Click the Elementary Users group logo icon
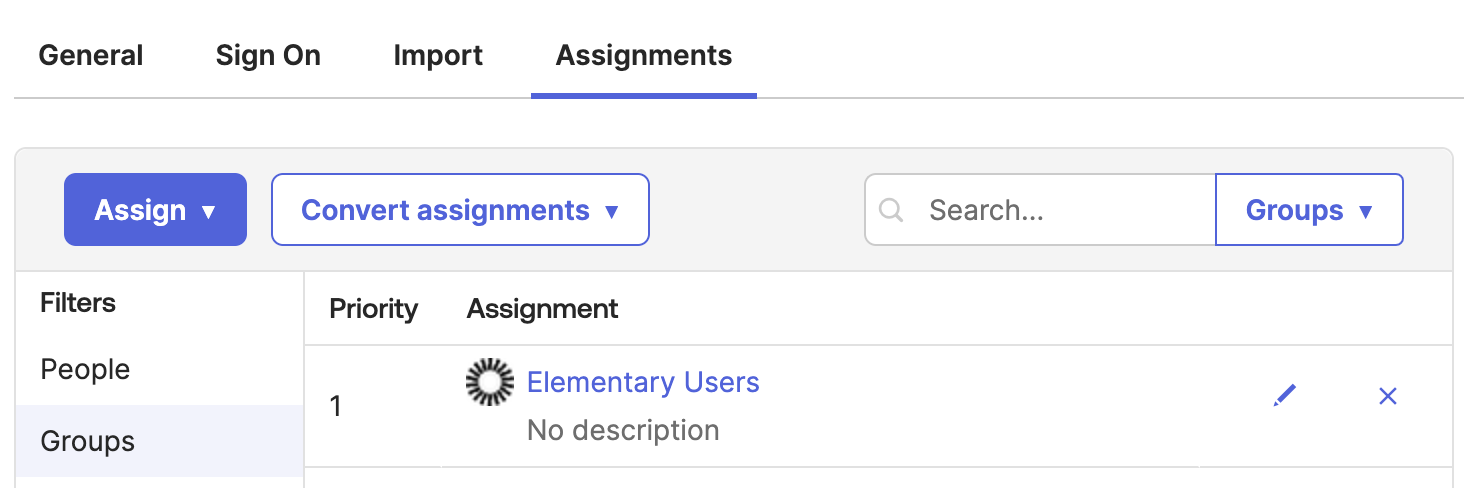 [x=490, y=382]
